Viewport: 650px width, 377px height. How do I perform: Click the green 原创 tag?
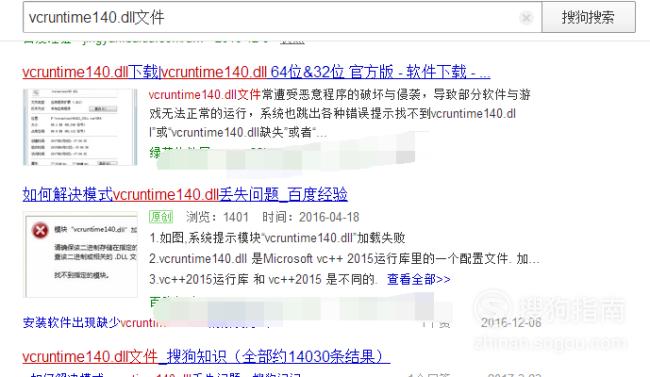(x=161, y=217)
